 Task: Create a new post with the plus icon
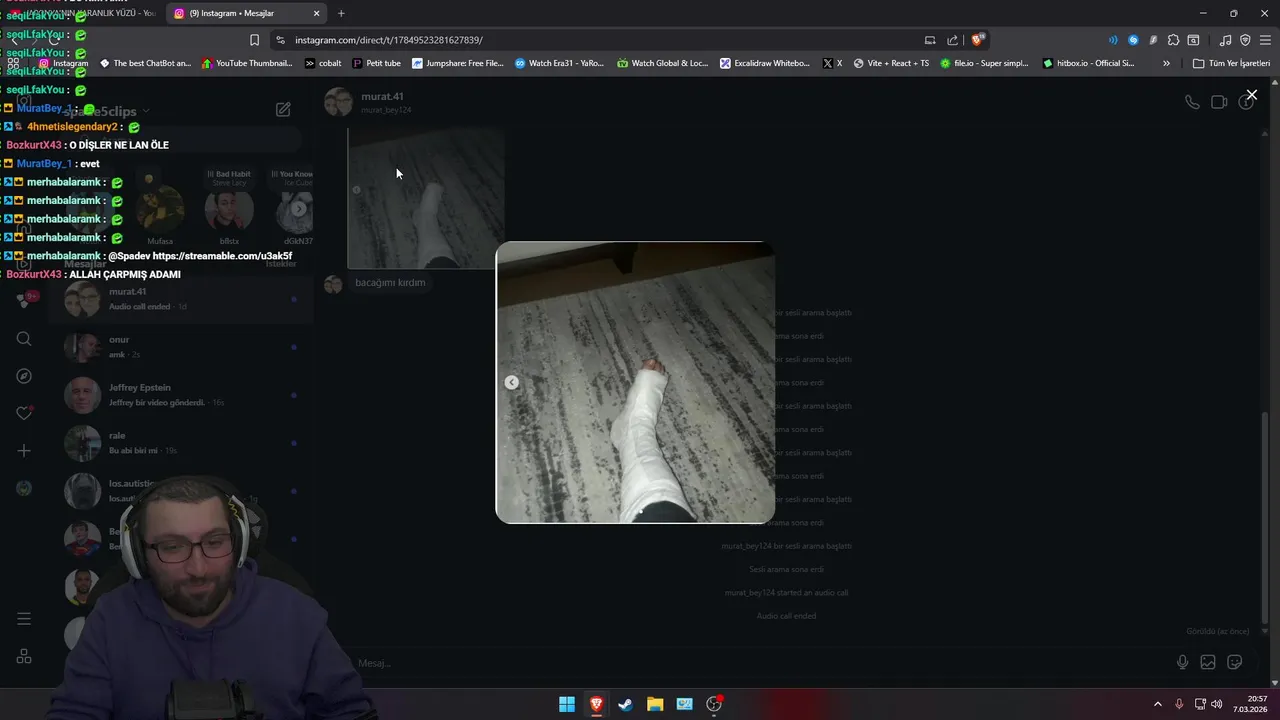point(24,451)
